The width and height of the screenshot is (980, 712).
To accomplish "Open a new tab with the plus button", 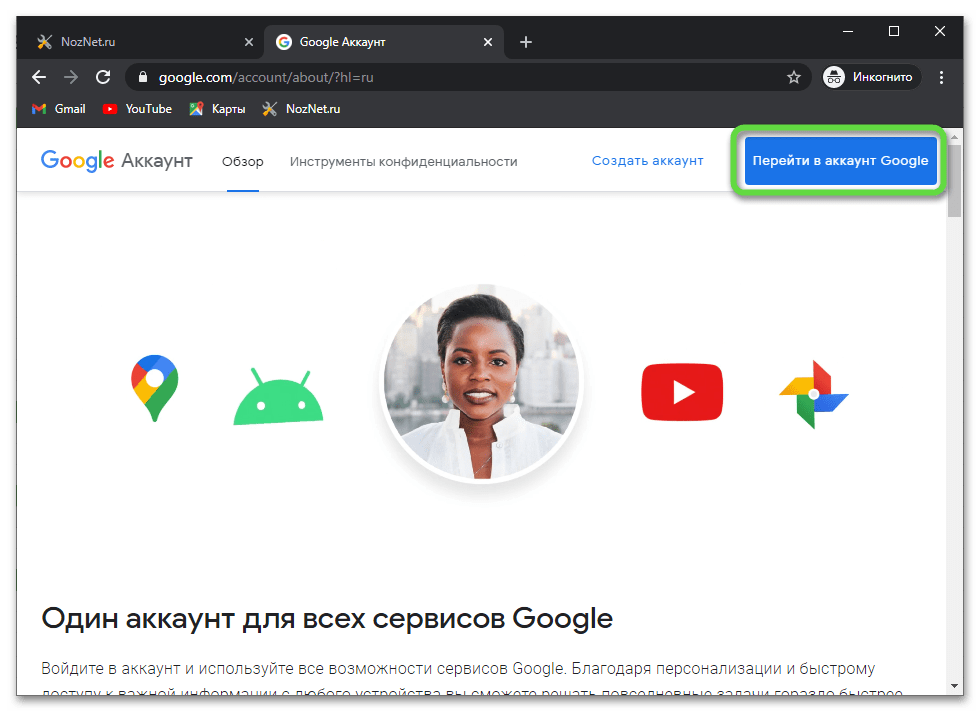I will [x=526, y=42].
